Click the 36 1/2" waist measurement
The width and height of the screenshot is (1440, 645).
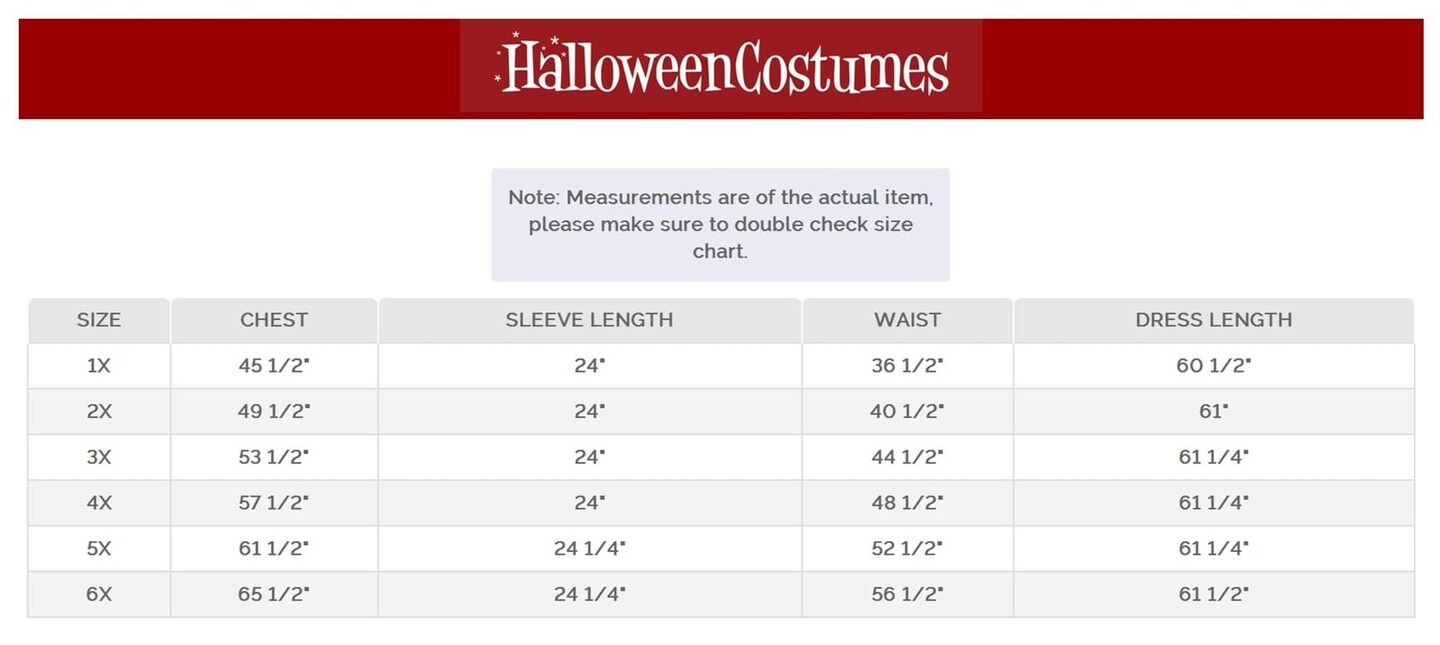907,366
